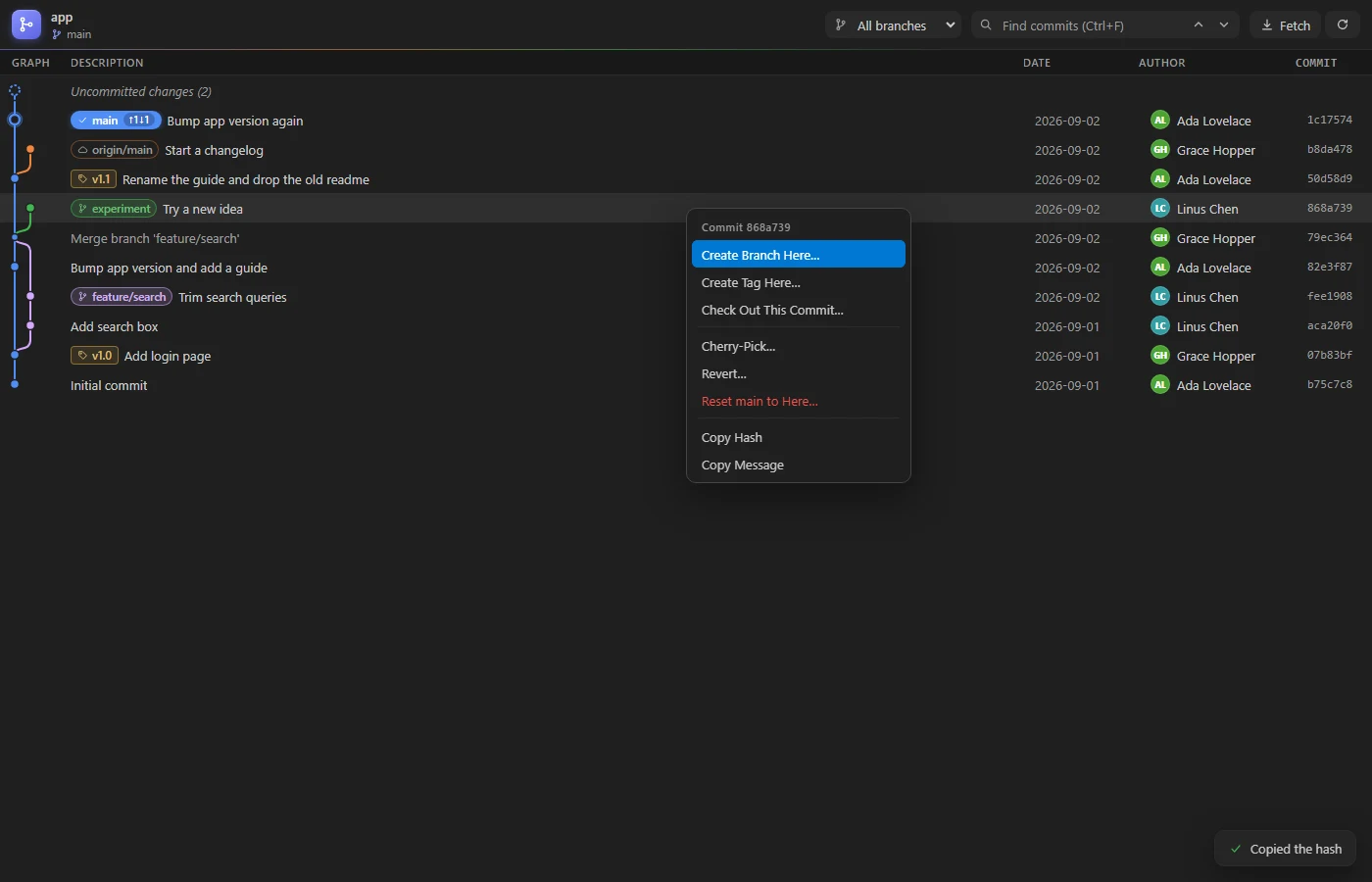Image resolution: width=1372 pixels, height=882 pixels.
Task: Click the "Copied the hash" notification toast
Action: tap(1286, 849)
